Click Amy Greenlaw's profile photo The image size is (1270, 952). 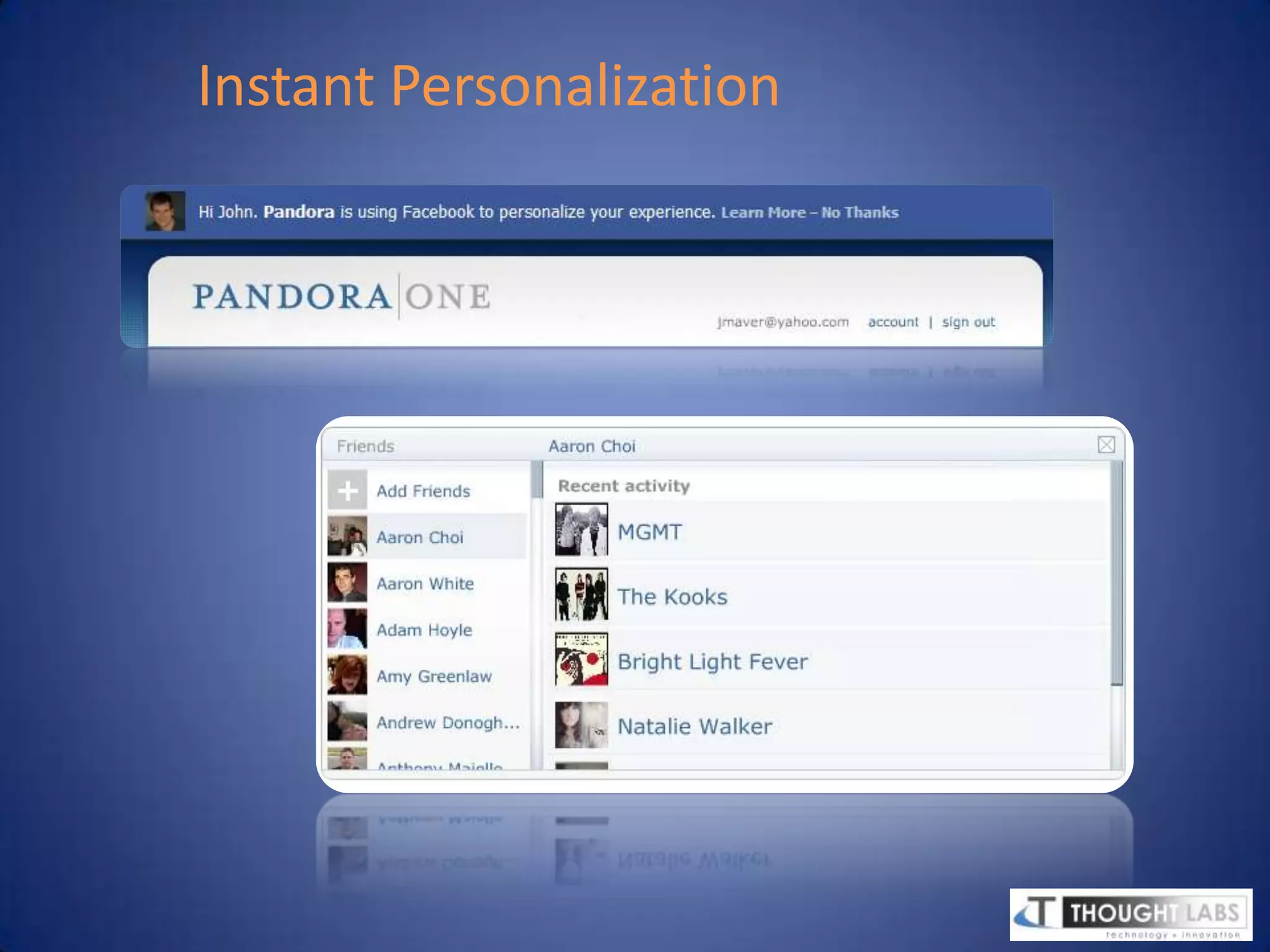[x=347, y=675]
